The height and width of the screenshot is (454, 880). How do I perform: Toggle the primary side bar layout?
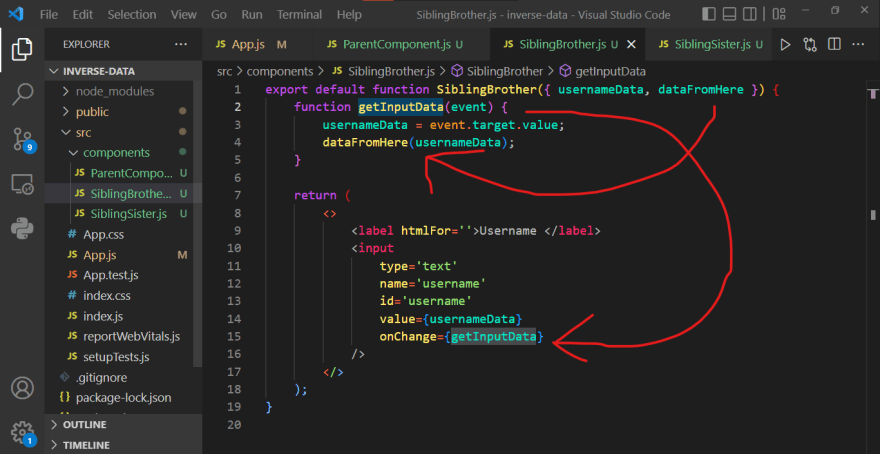709,14
